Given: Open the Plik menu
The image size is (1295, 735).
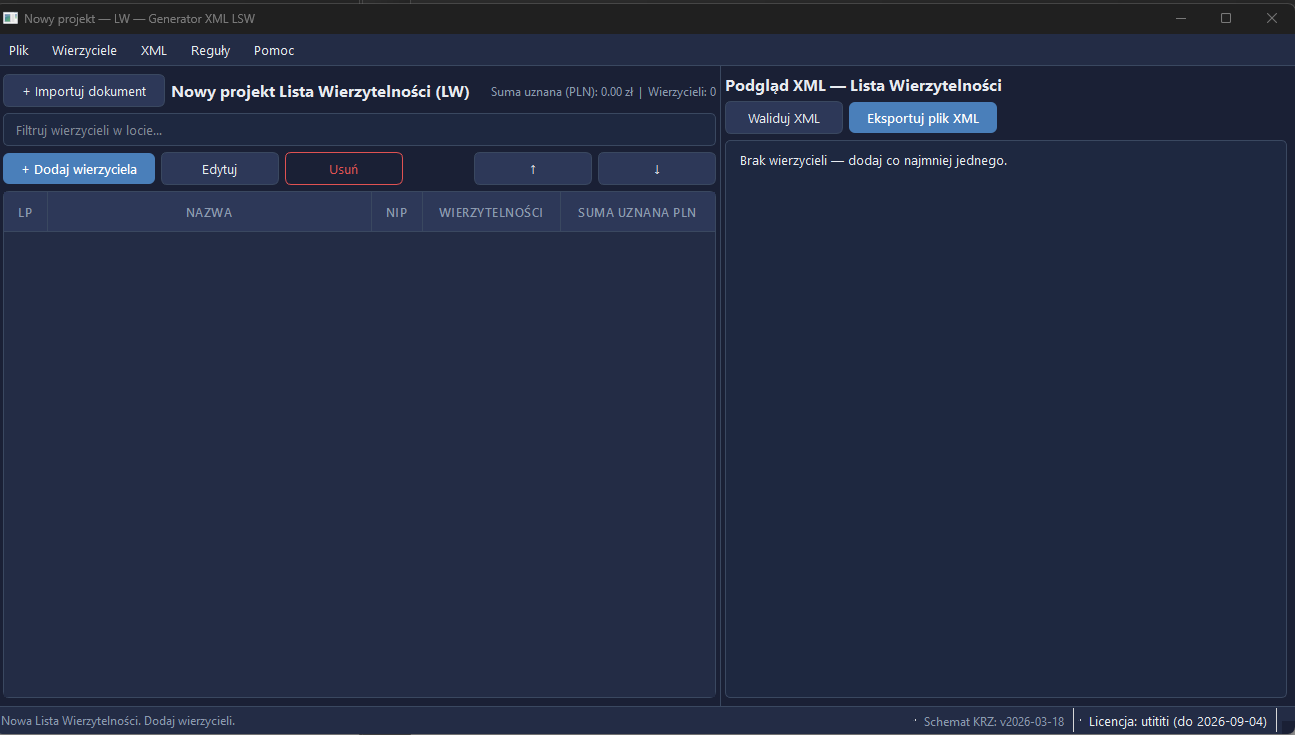Looking at the screenshot, I should point(19,50).
